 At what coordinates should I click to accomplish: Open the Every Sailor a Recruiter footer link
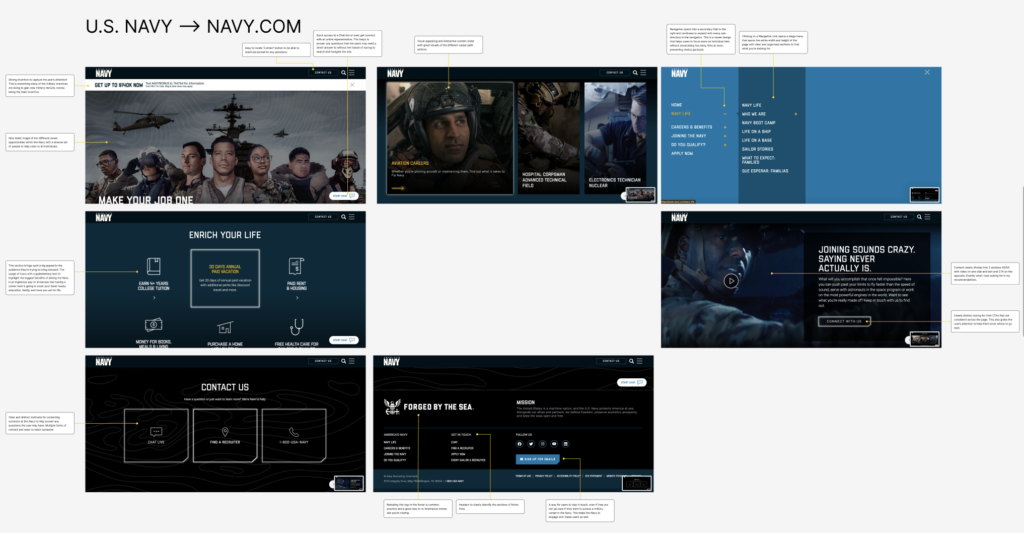click(468, 460)
